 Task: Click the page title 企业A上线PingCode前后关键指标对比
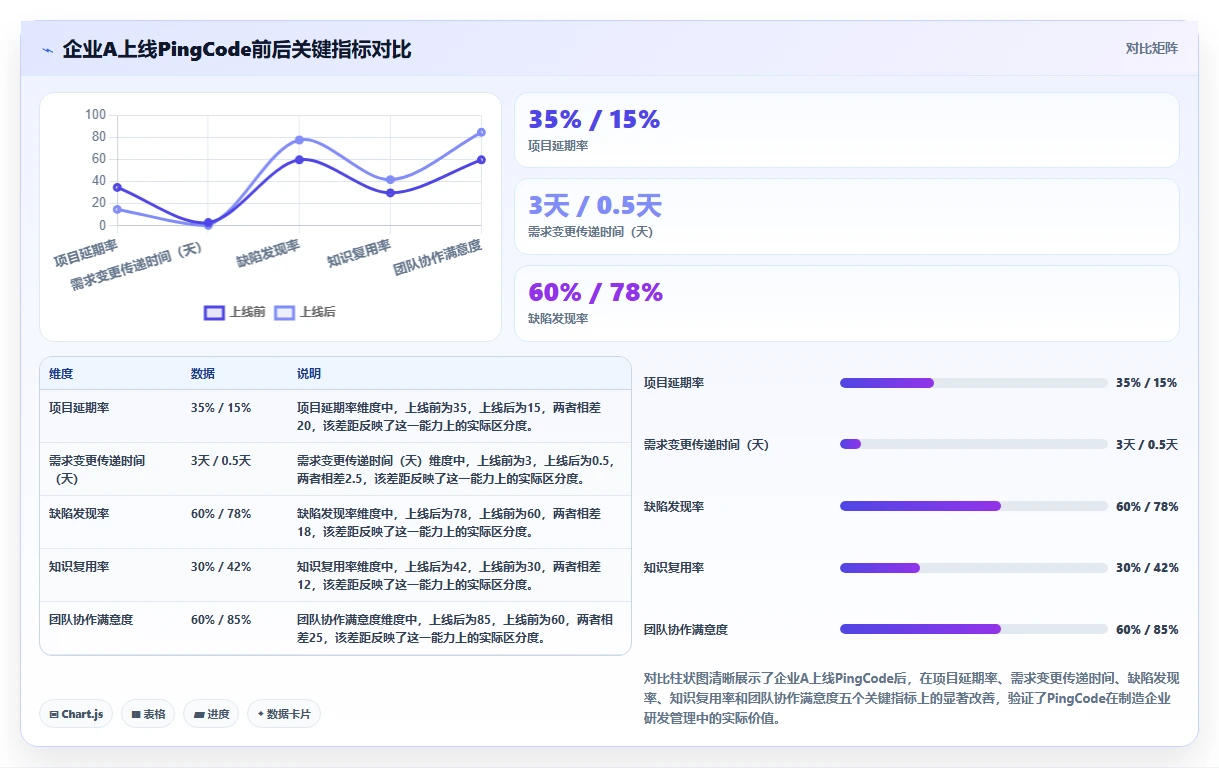pos(236,49)
